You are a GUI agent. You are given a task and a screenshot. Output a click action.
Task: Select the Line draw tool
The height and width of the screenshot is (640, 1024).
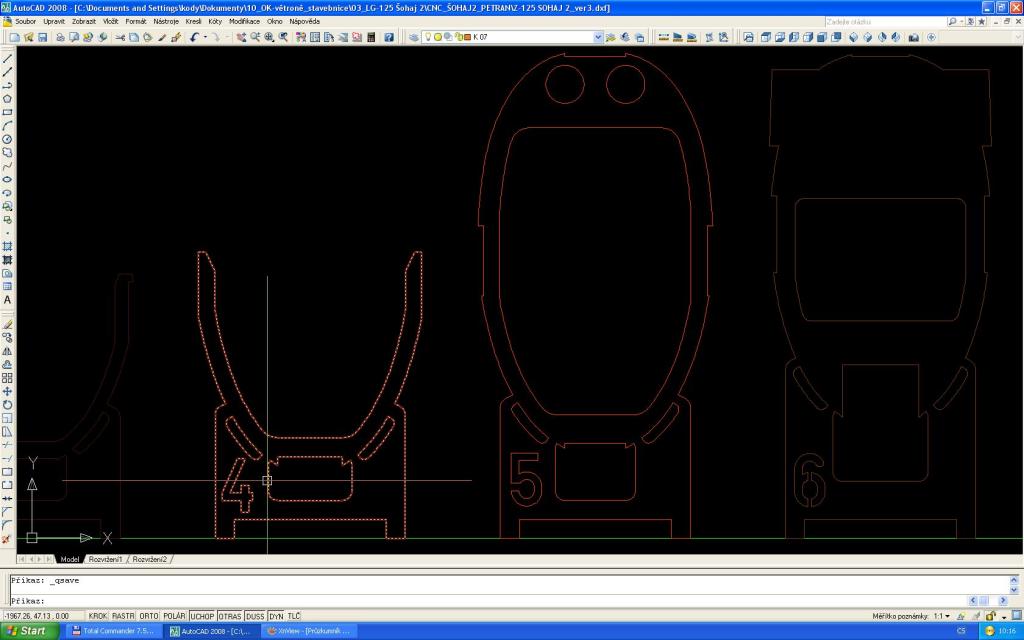8,58
